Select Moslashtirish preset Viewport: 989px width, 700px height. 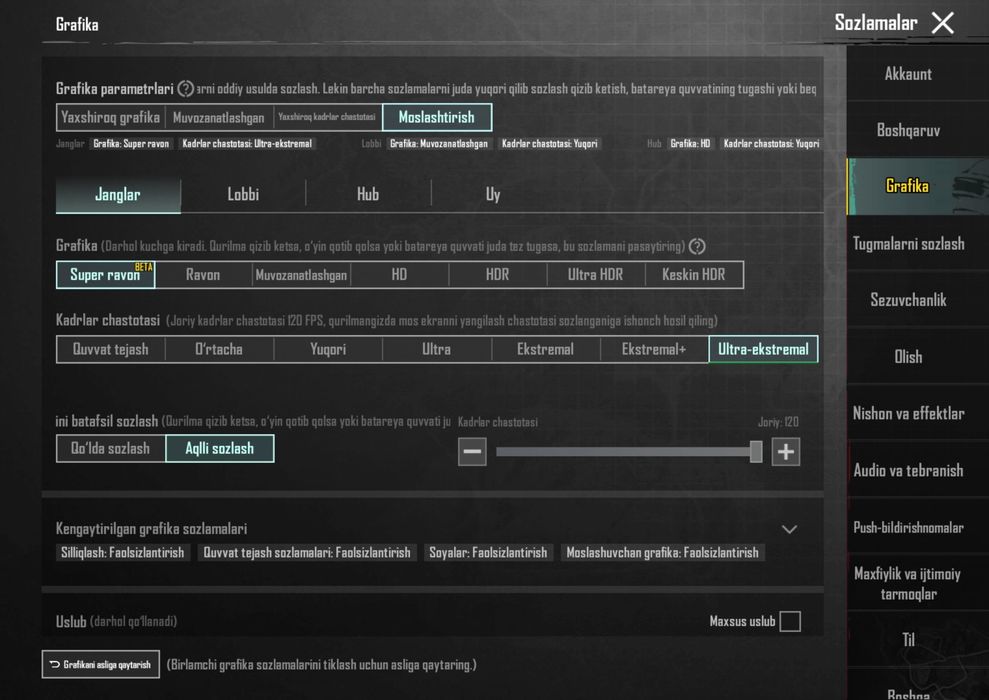(x=436, y=117)
